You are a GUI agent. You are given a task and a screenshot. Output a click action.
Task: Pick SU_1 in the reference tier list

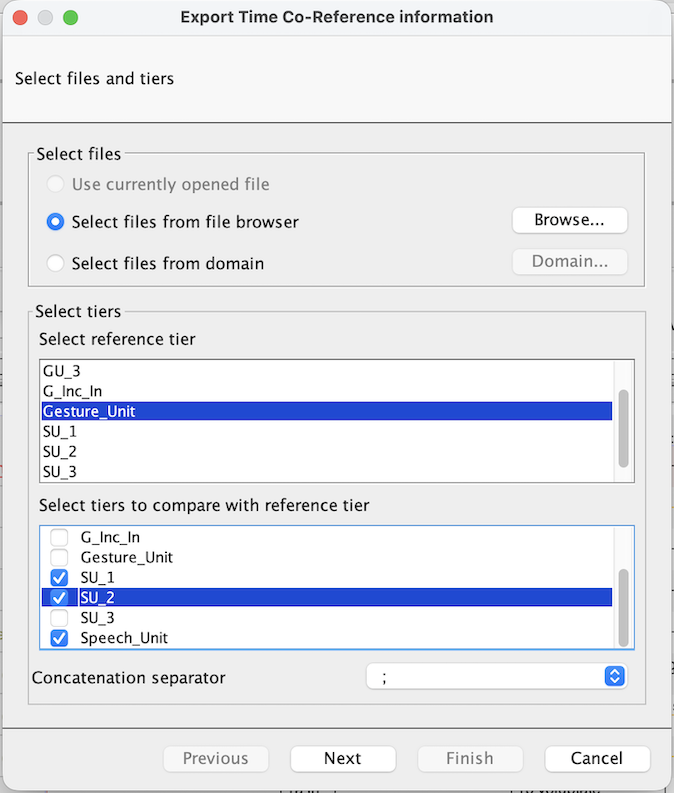60,431
